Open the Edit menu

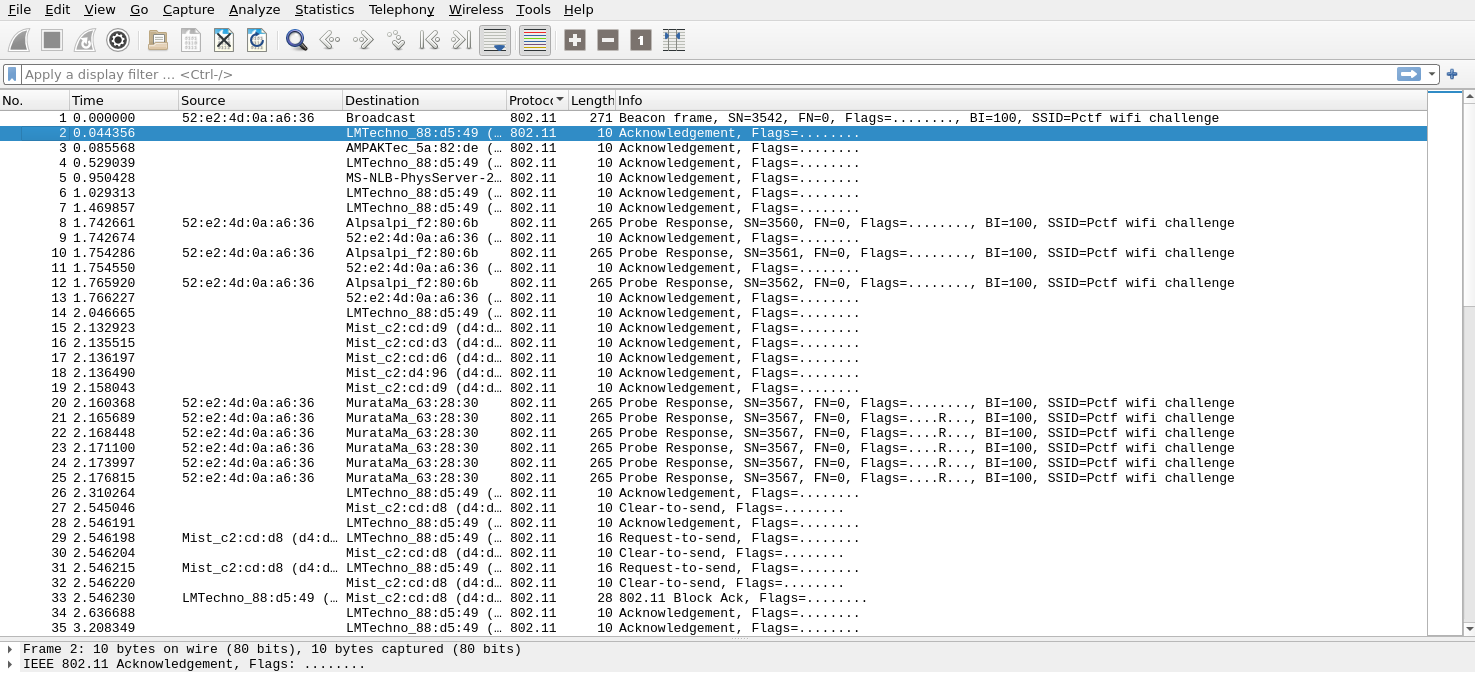[x=57, y=9]
